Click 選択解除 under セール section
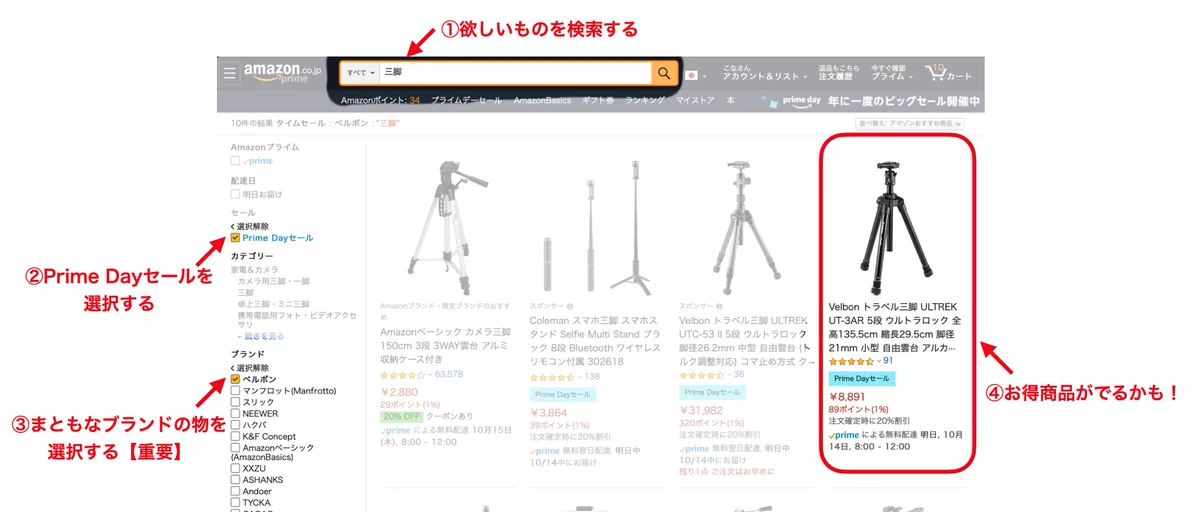 pyautogui.click(x=250, y=226)
